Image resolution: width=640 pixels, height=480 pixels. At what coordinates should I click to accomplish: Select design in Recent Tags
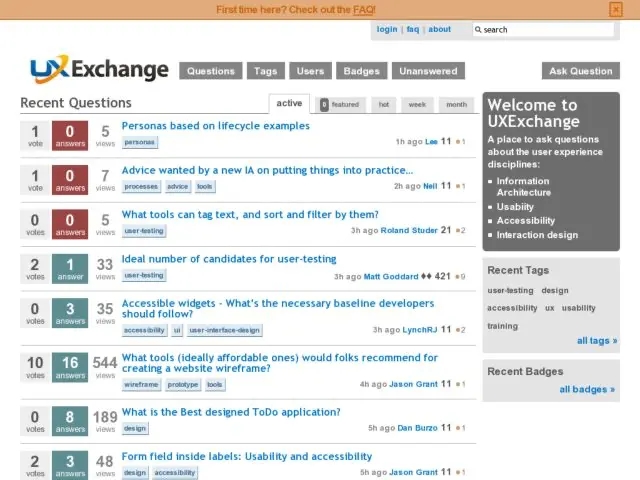tap(555, 291)
